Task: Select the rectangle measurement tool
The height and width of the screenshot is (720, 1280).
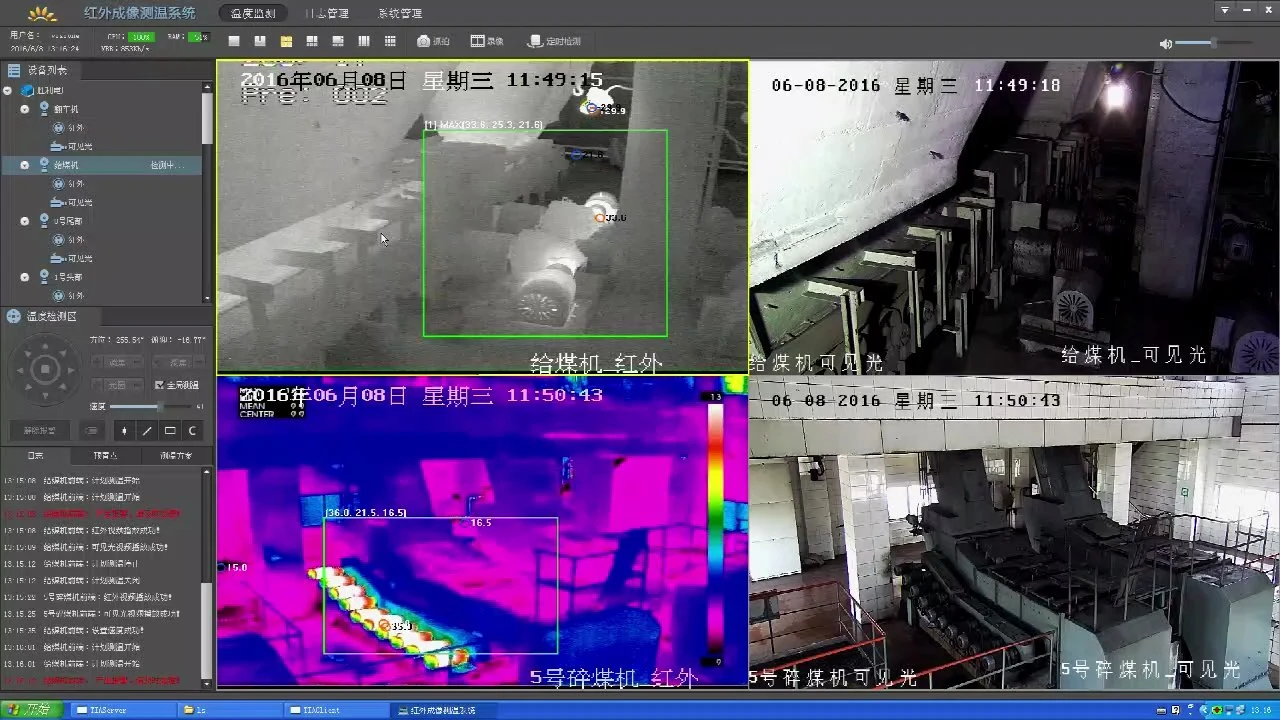Action: point(170,431)
